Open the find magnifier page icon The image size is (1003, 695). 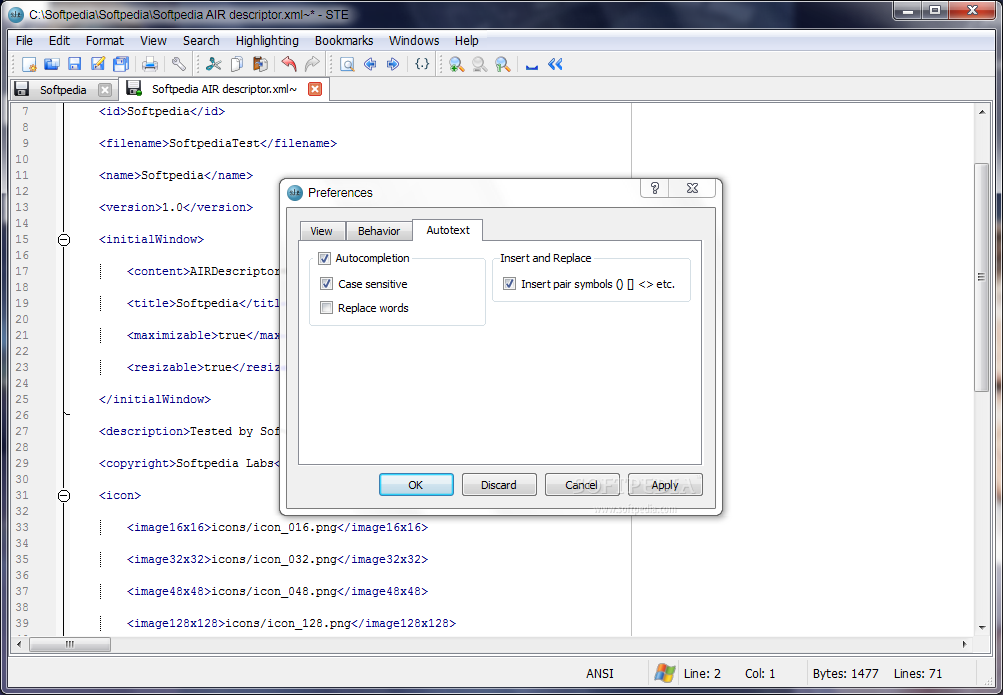tap(347, 64)
